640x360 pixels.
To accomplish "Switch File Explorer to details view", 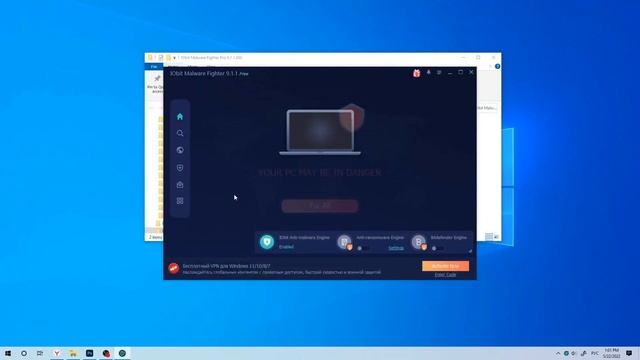I will (489, 236).
